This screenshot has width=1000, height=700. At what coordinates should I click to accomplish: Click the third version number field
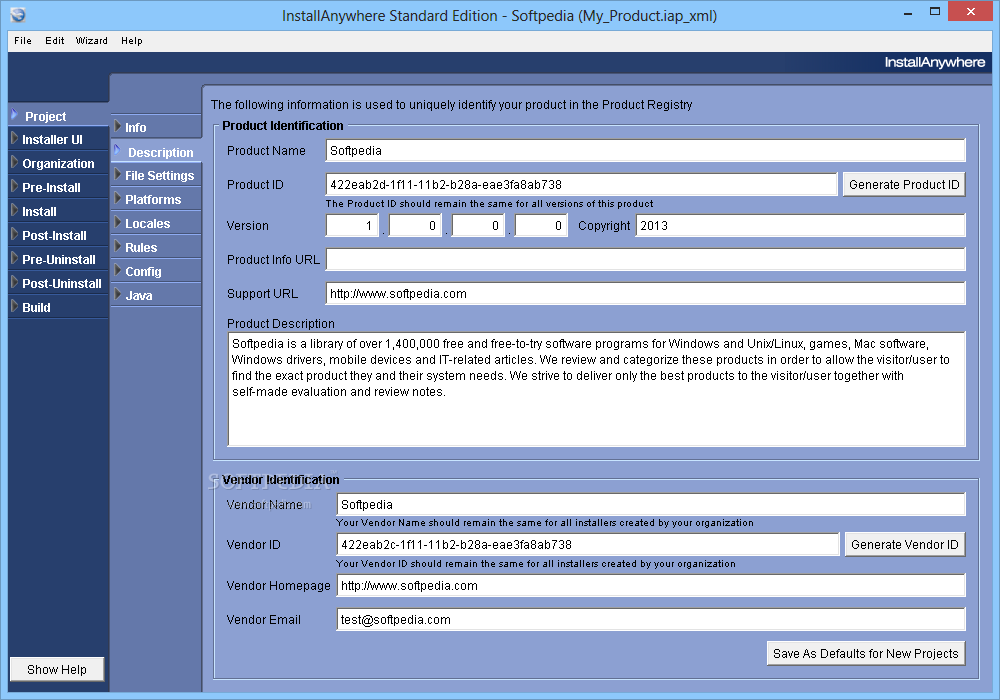(x=478, y=226)
